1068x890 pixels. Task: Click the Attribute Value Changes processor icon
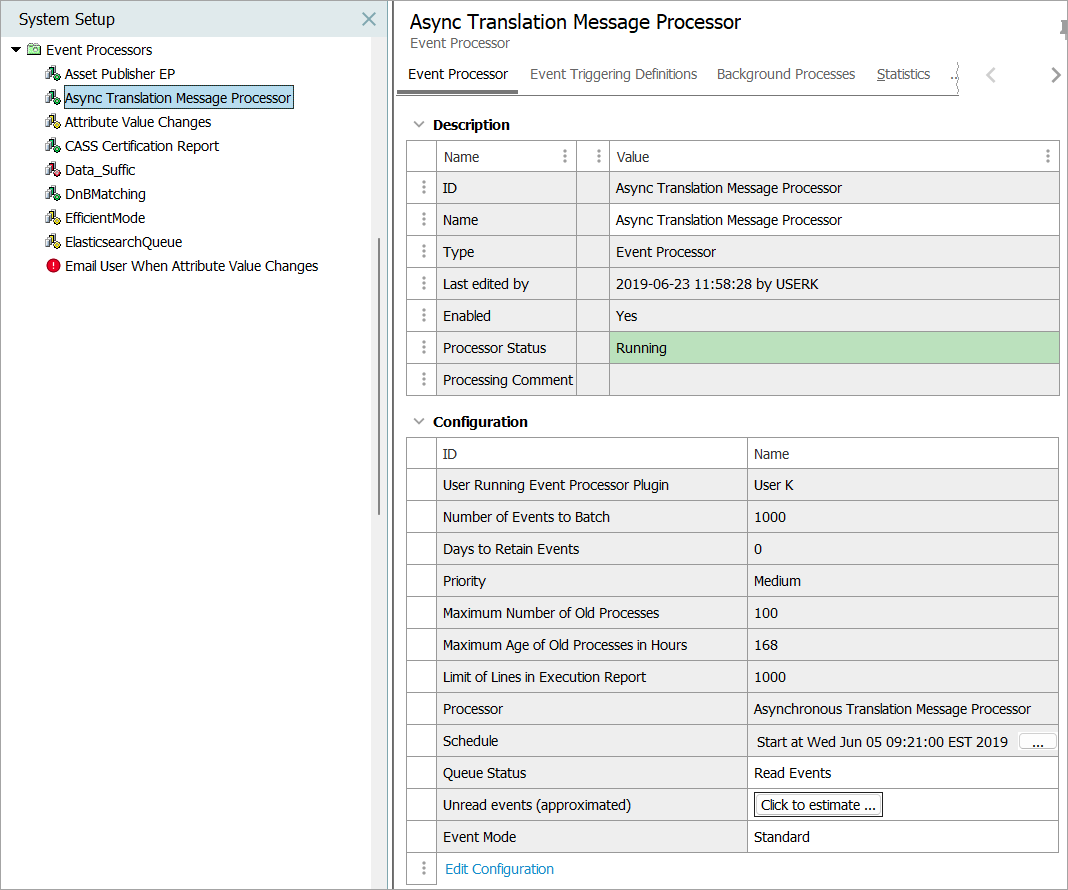click(x=53, y=122)
